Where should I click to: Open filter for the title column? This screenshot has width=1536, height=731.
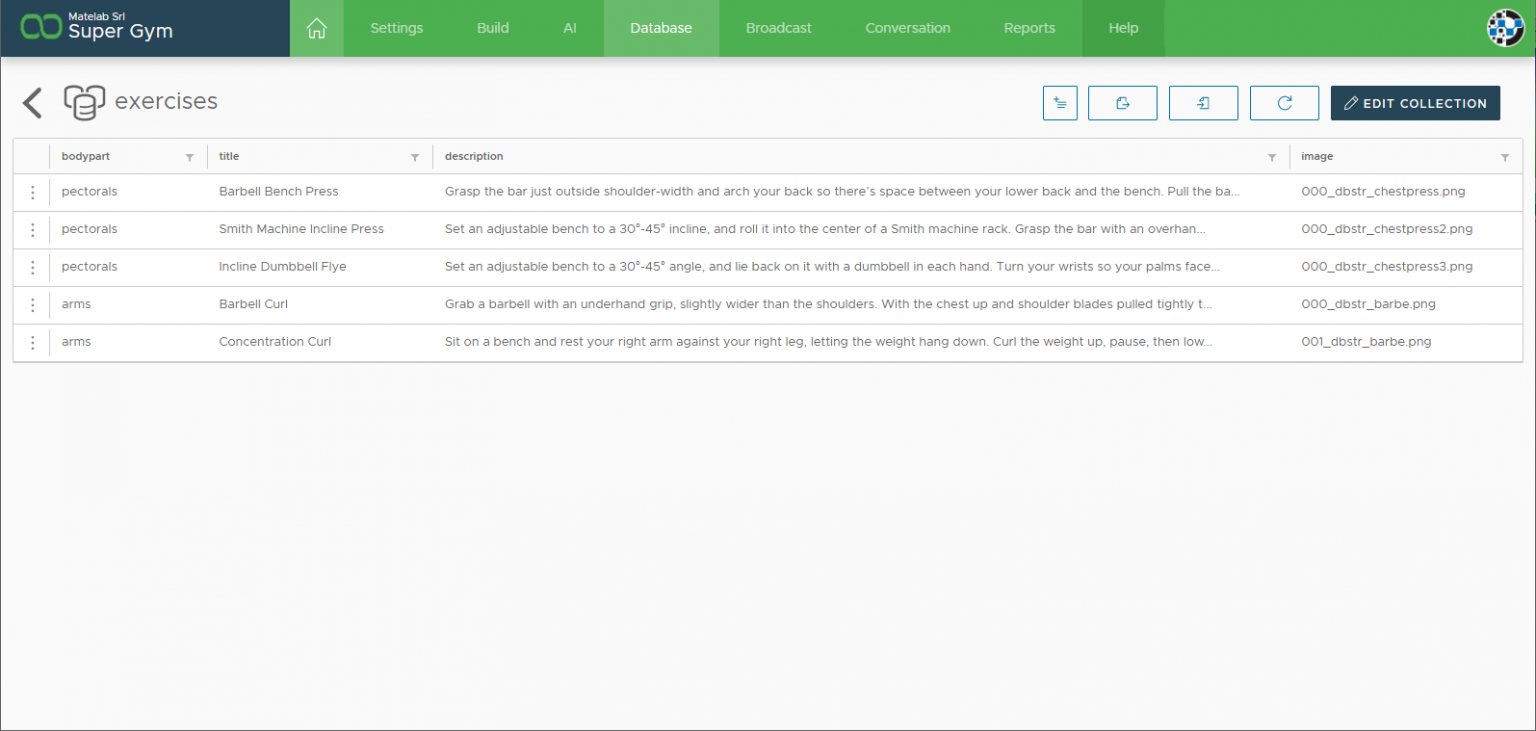tap(415, 158)
